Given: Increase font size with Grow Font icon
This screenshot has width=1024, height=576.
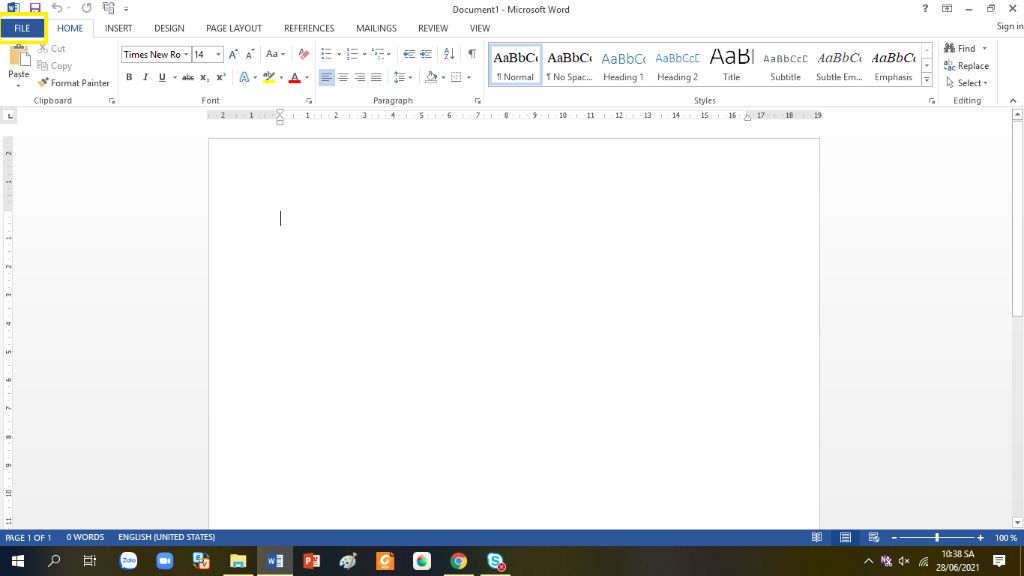Looking at the screenshot, I should [x=233, y=54].
